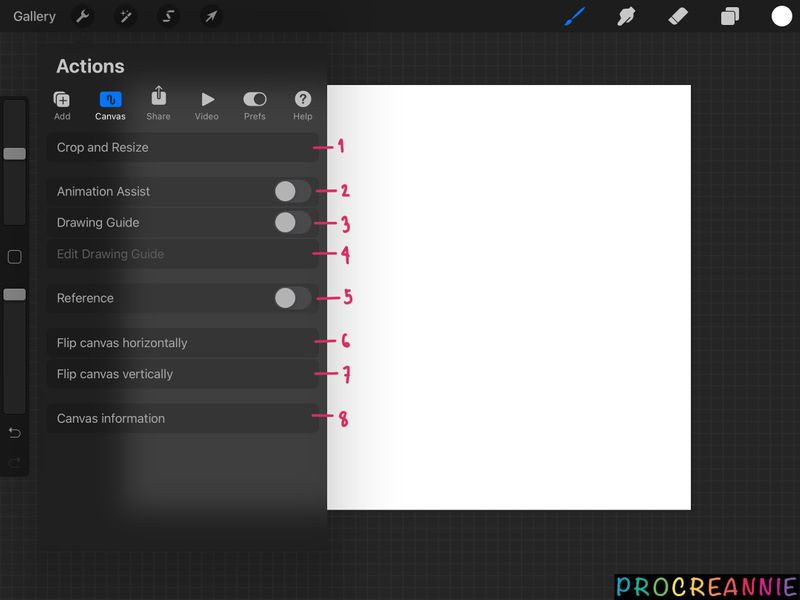This screenshot has height=600, width=800.
Task: Turn on the Reference switch
Action: (292, 298)
